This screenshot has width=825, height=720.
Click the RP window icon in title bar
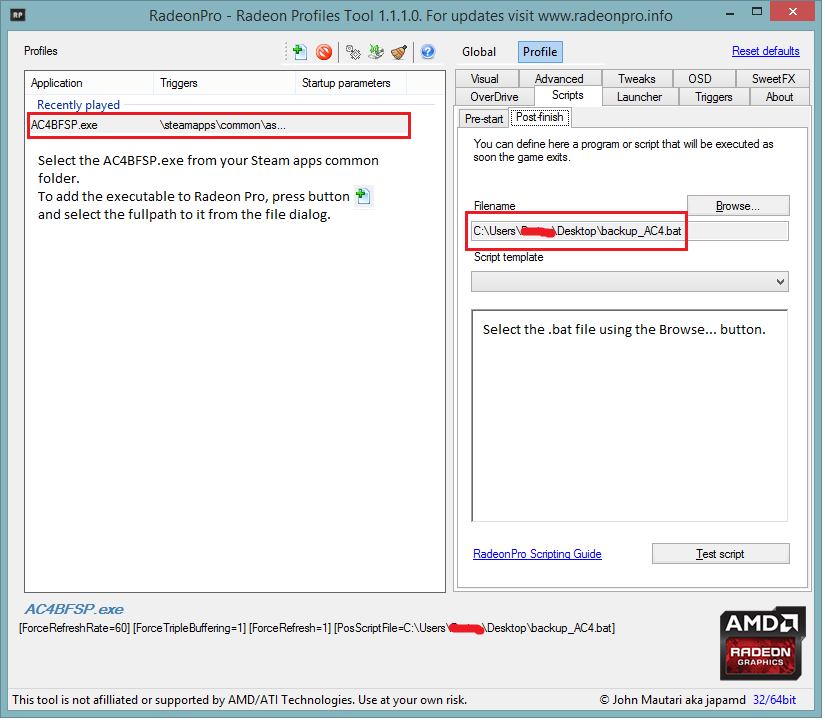click(x=18, y=15)
